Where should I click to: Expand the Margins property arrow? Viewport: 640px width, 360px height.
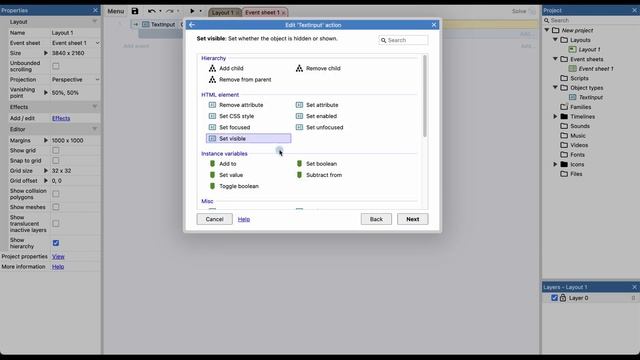46,140
